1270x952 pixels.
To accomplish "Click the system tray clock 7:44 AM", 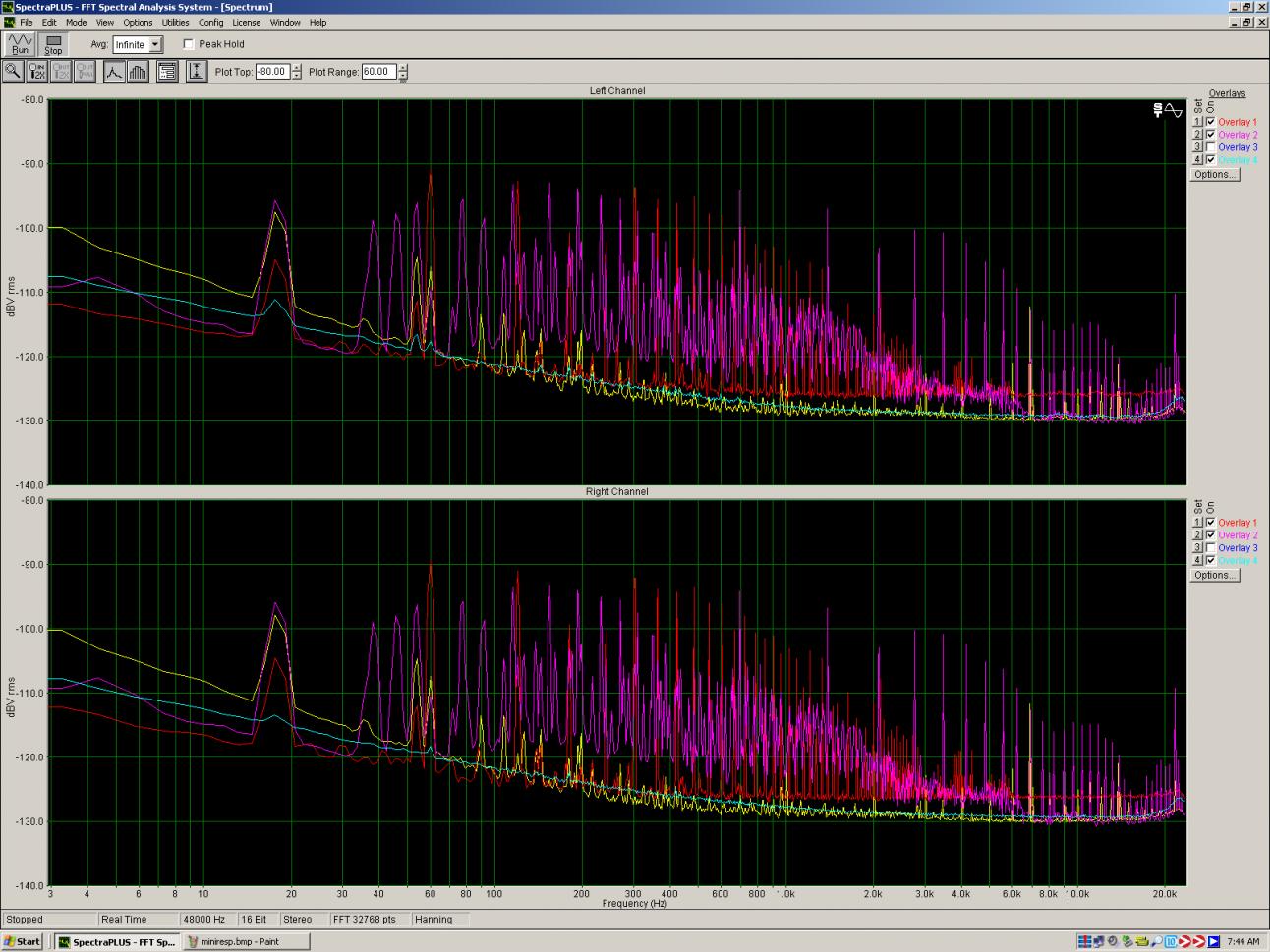I will (1242, 941).
